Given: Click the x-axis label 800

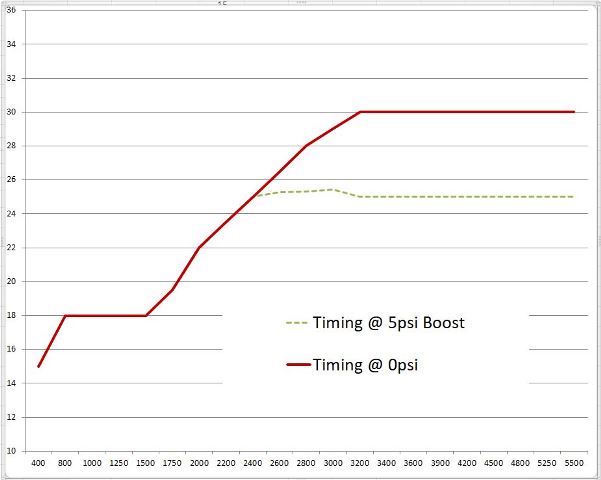Looking at the screenshot, I should click(x=65, y=463).
